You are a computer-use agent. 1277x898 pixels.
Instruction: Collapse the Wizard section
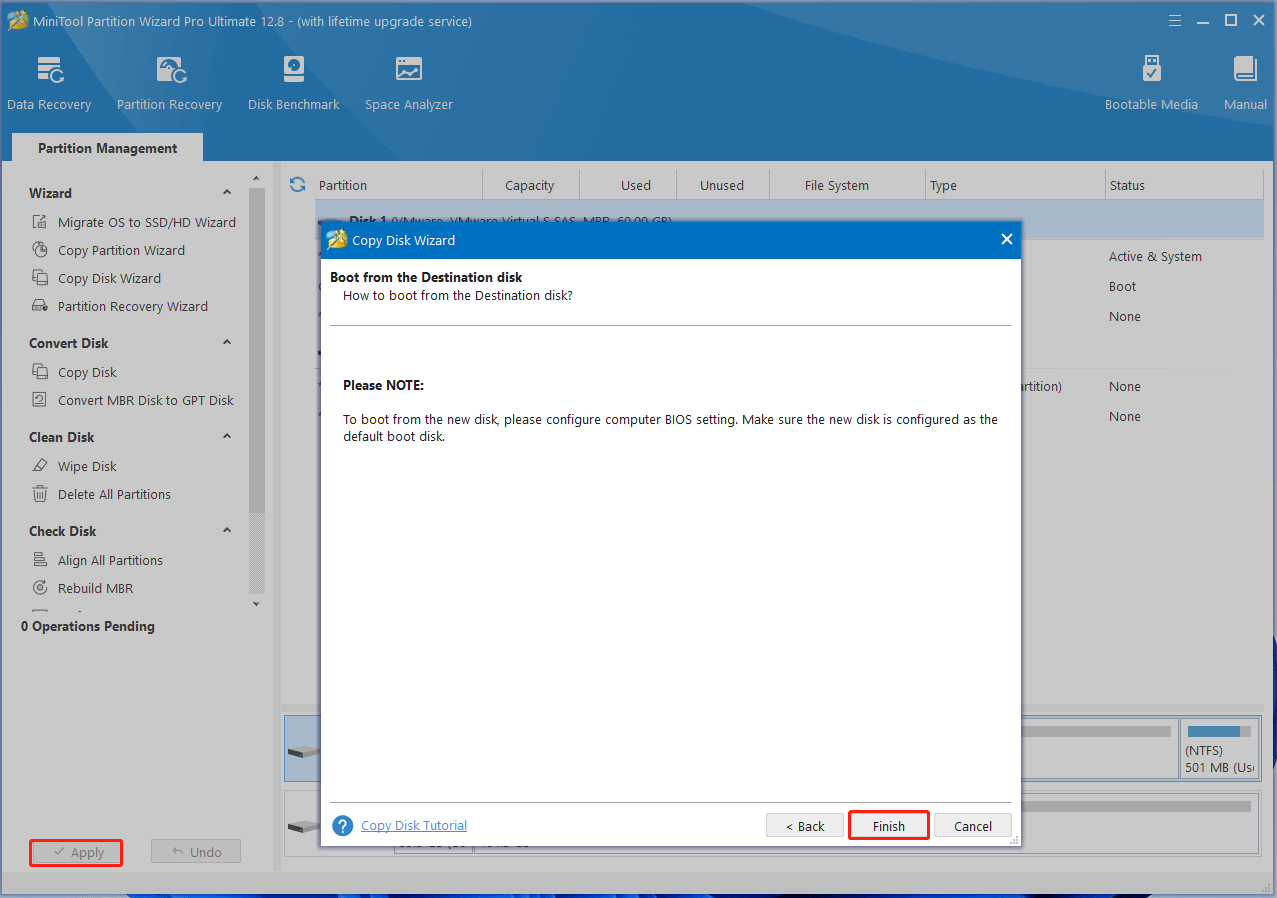tap(227, 192)
